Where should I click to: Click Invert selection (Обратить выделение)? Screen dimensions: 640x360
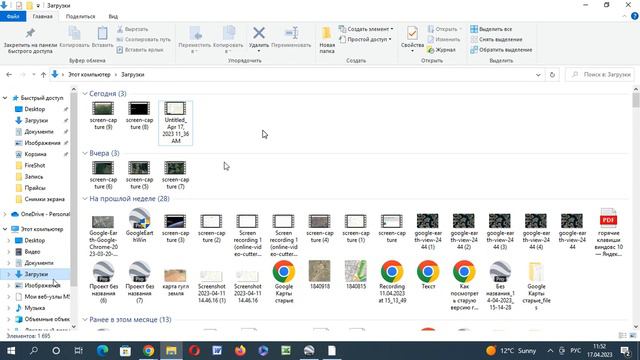click(x=501, y=50)
